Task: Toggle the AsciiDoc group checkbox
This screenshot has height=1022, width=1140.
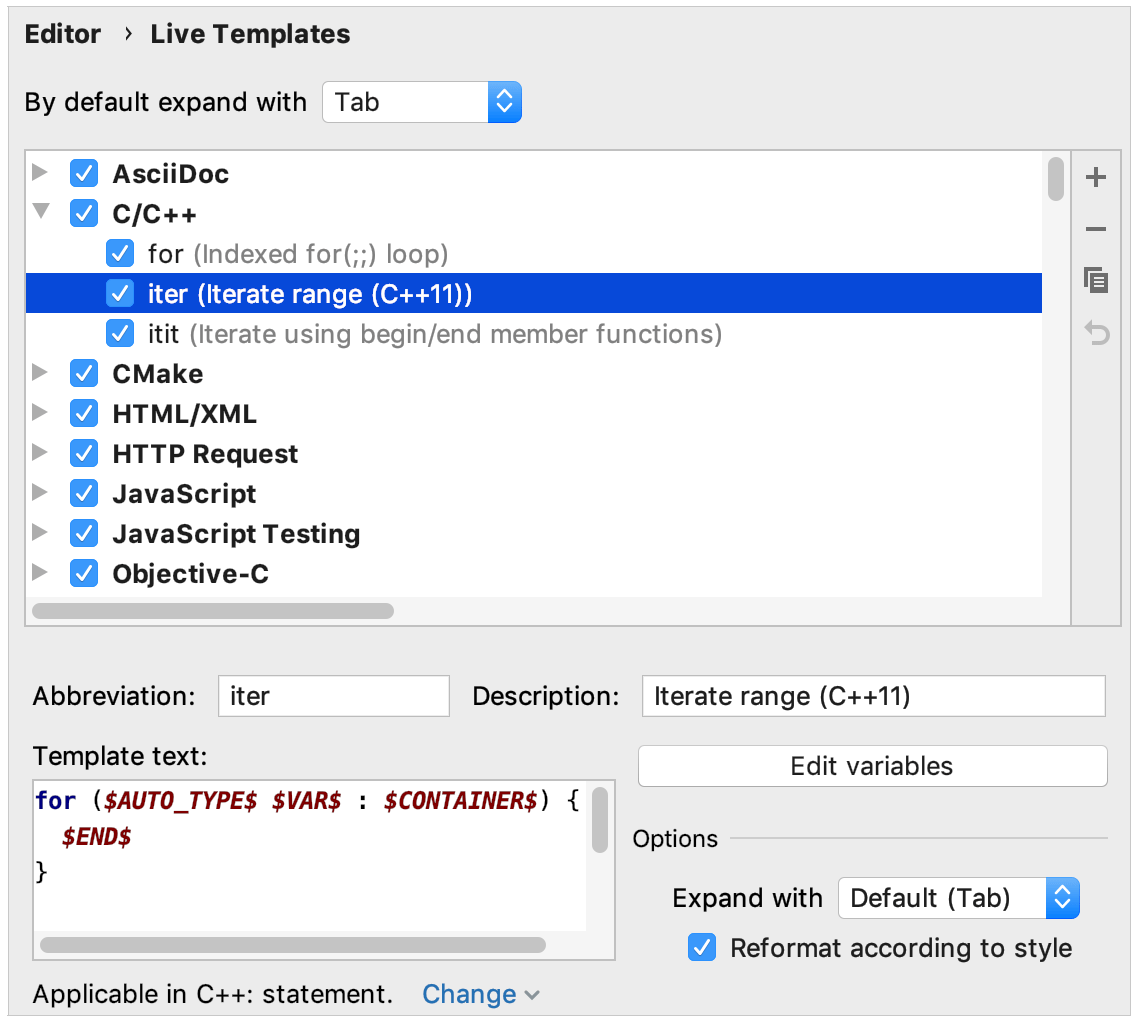Action: [84, 173]
